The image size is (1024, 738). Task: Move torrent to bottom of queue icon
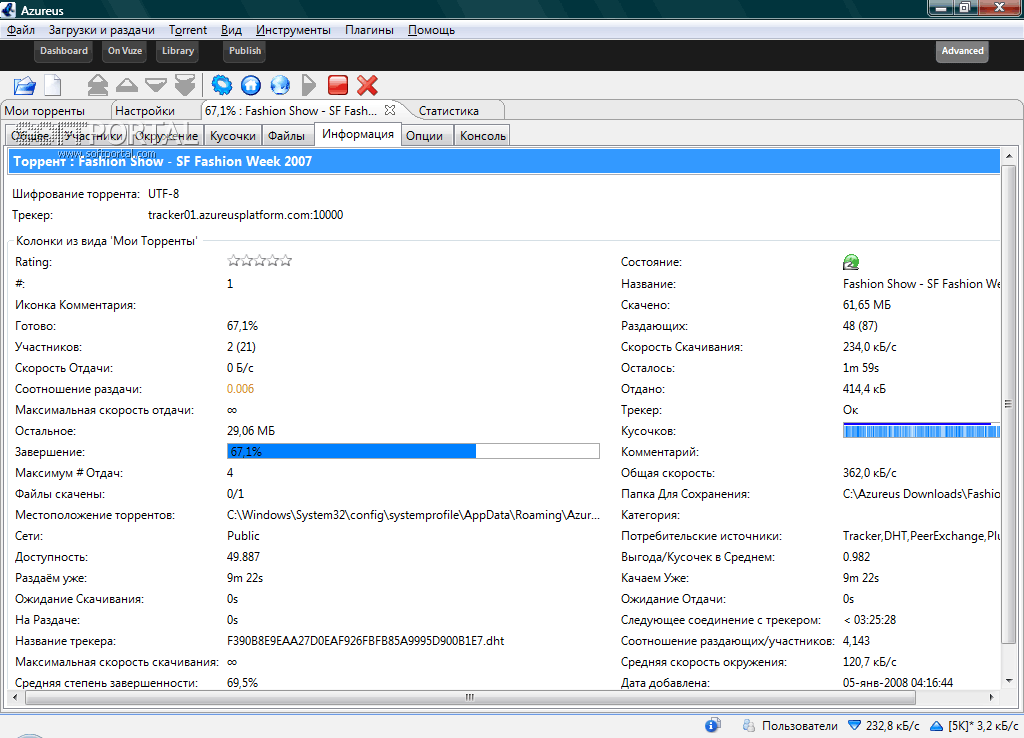click(185, 86)
